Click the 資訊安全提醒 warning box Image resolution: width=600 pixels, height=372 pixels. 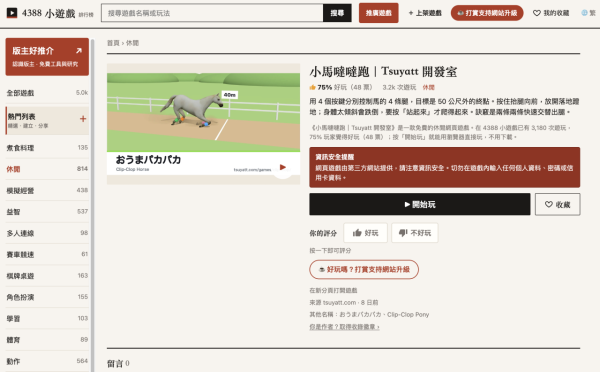[445, 167]
